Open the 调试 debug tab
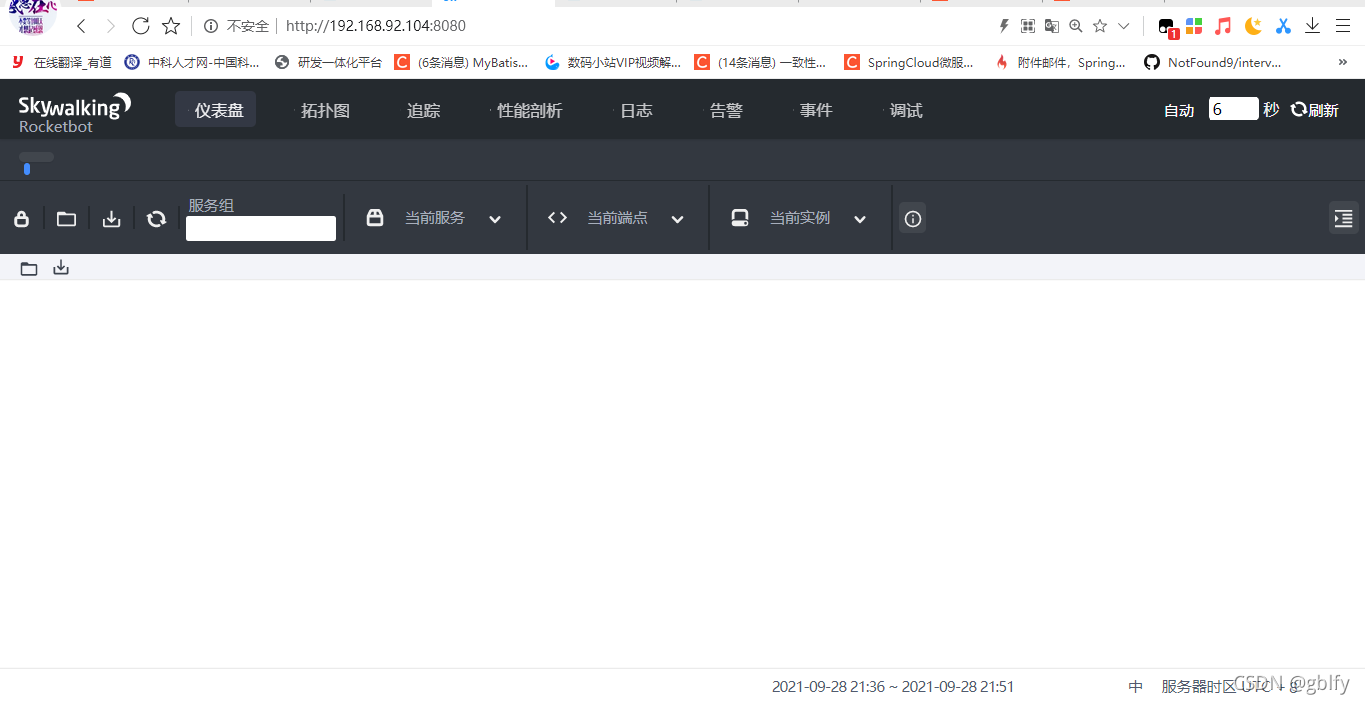This screenshot has height=704, width=1365. (906, 110)
